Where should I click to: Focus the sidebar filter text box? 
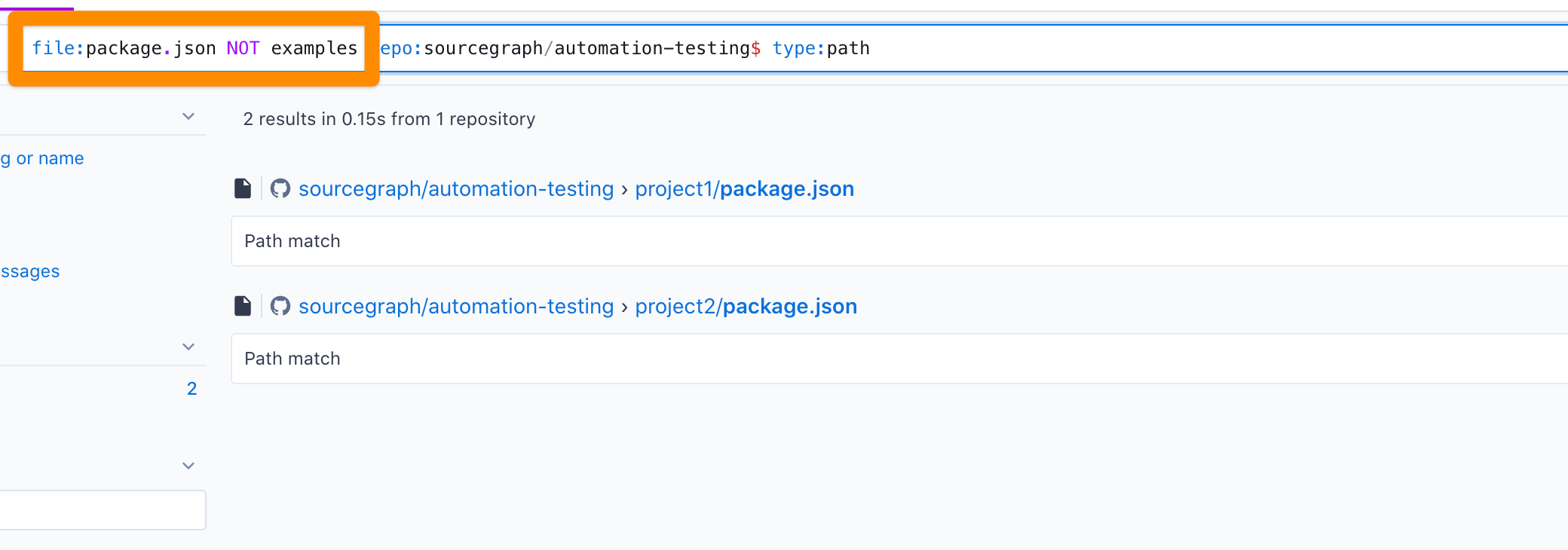[x=103, y=510]
